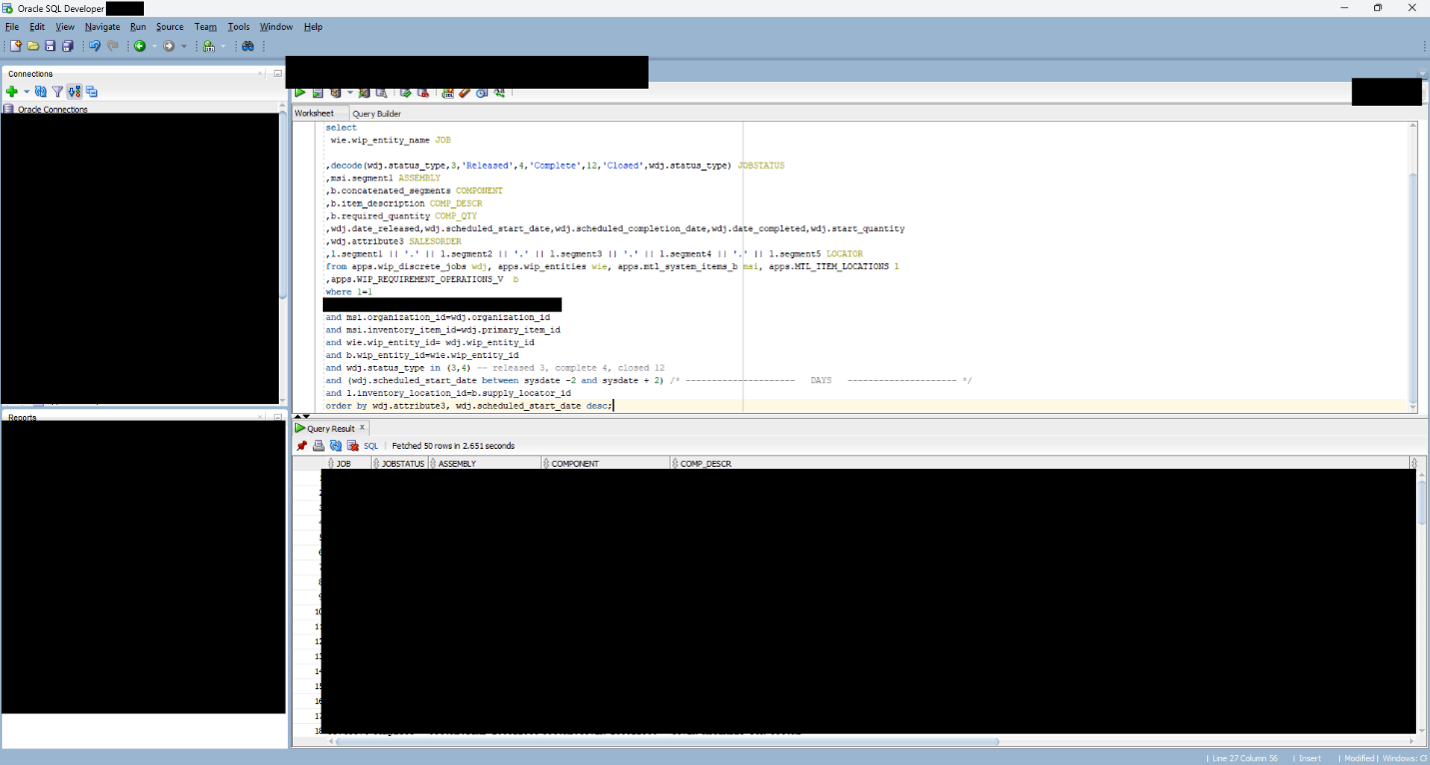
Task: Open the SQL Worksheet connection dropdown arrow
Action: [x=224, y=46]
